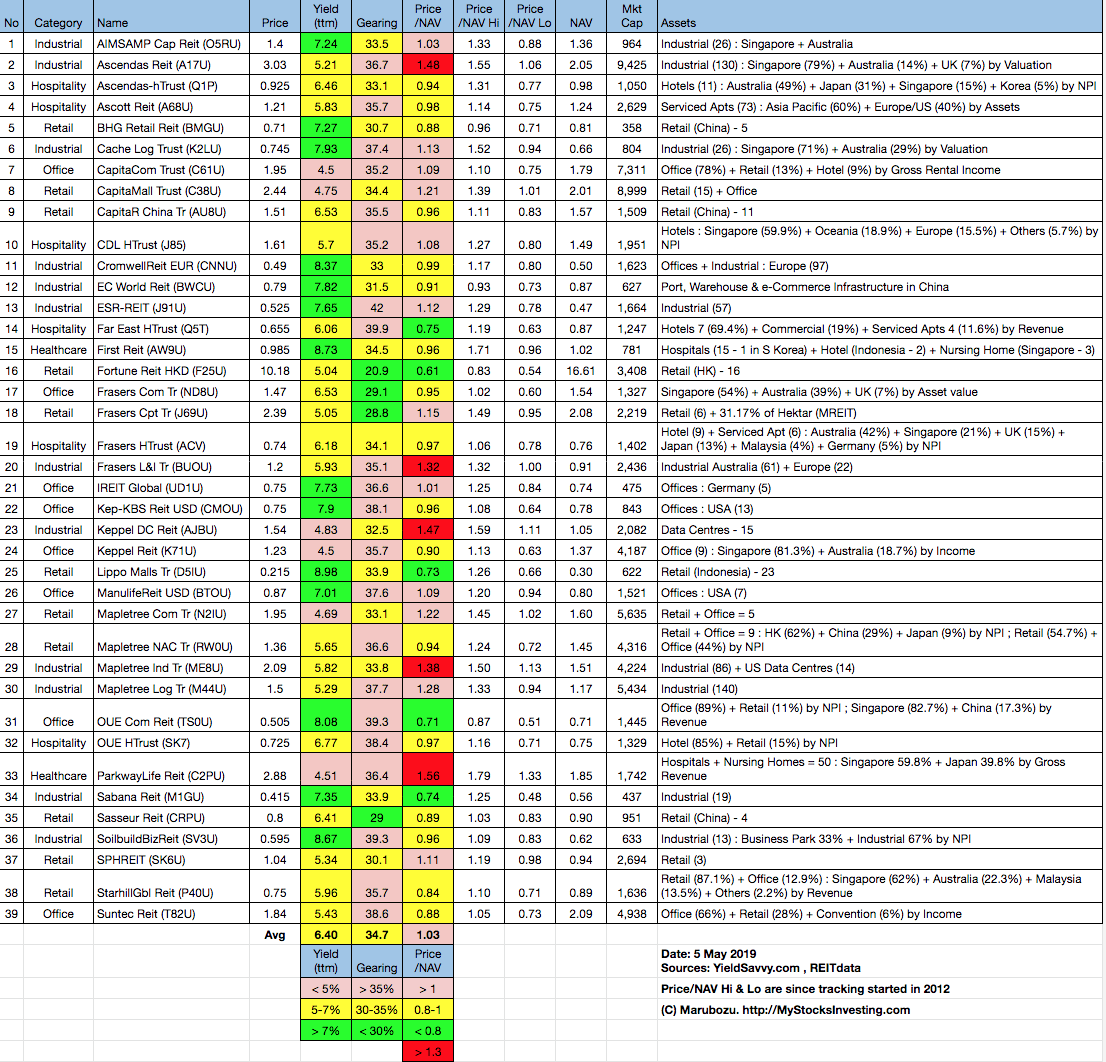
Task: Click market cap 9,425 cell
Action: click(x=632, y=65)
